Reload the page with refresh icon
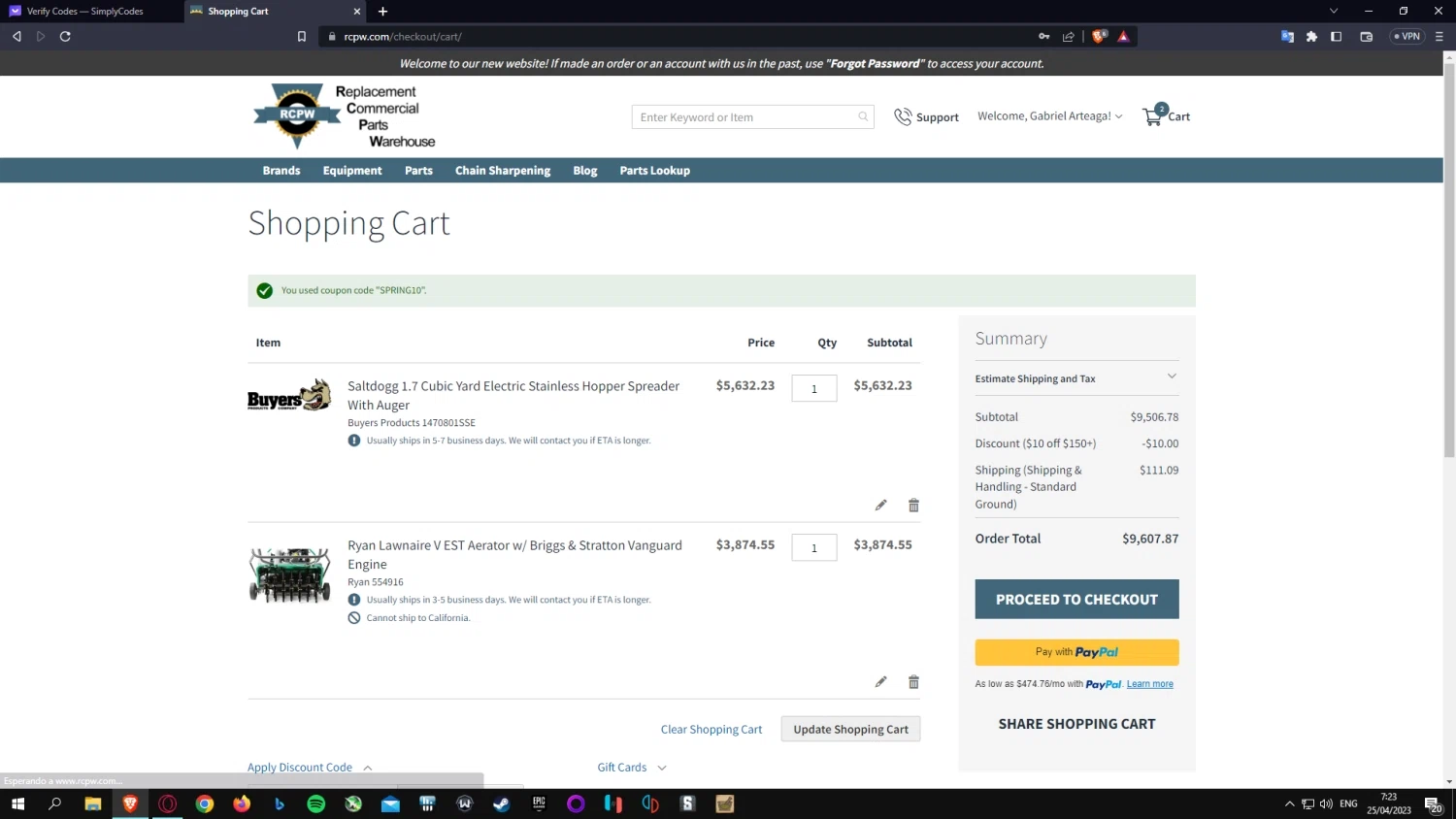This screenshot has height=819, width=1456. click(65, 36)
